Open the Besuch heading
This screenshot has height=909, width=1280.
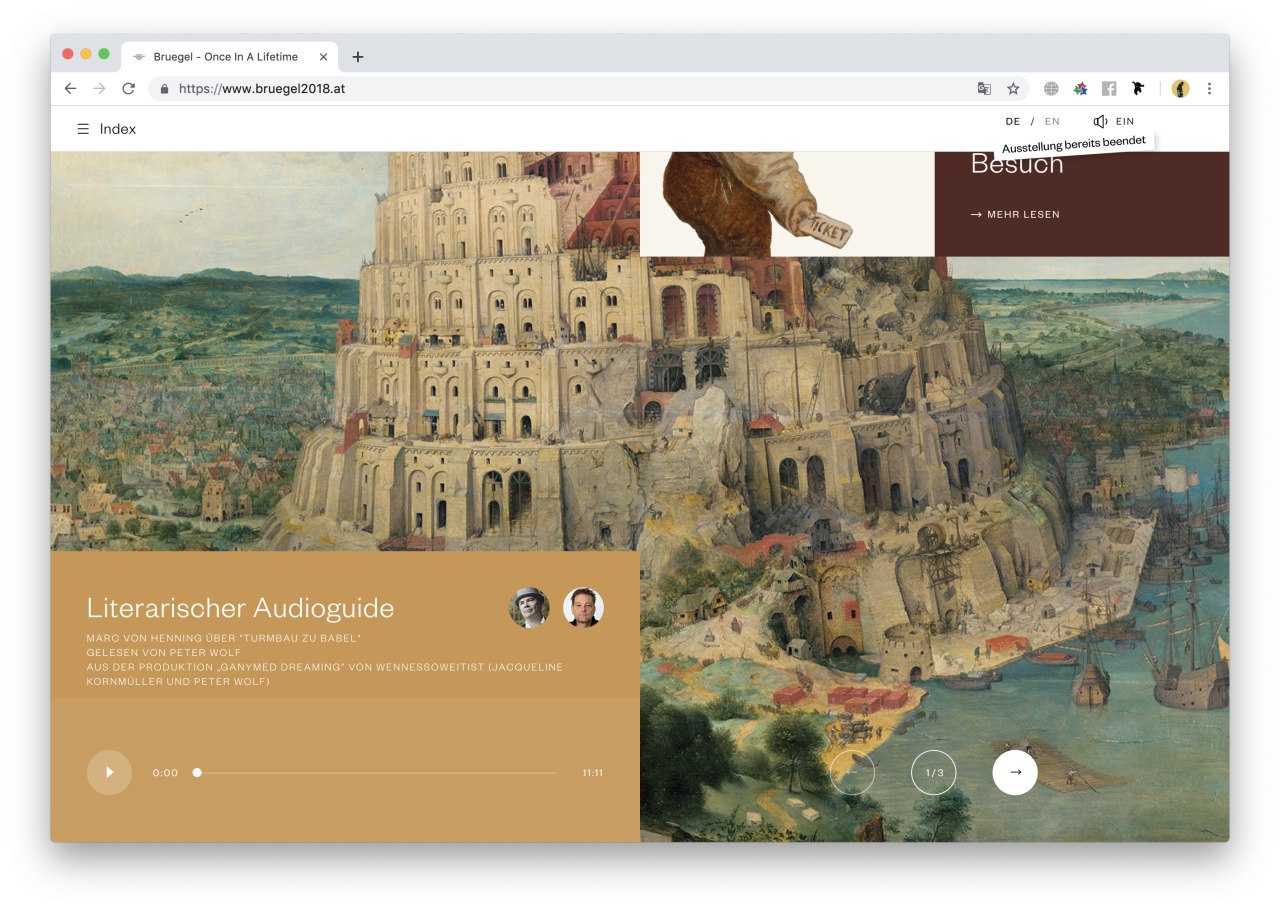(x=1017, y=165)
